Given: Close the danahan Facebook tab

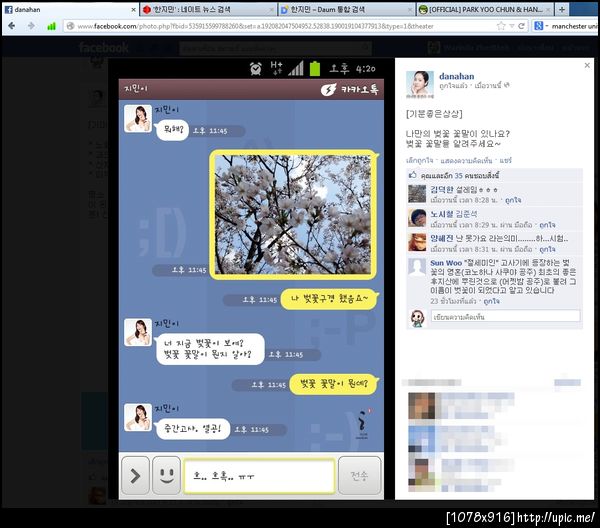Looking at the screenshot, I should pyautogui.click(x=134, y=10).
